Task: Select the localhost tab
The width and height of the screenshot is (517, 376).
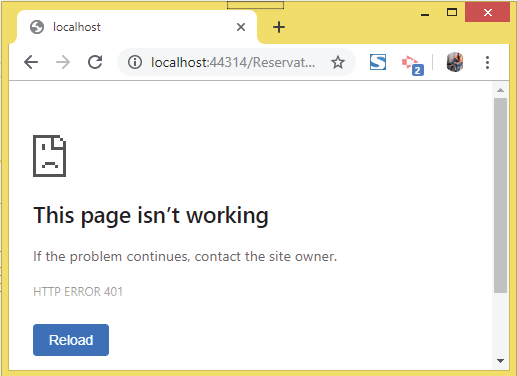Action: point(137,27)
